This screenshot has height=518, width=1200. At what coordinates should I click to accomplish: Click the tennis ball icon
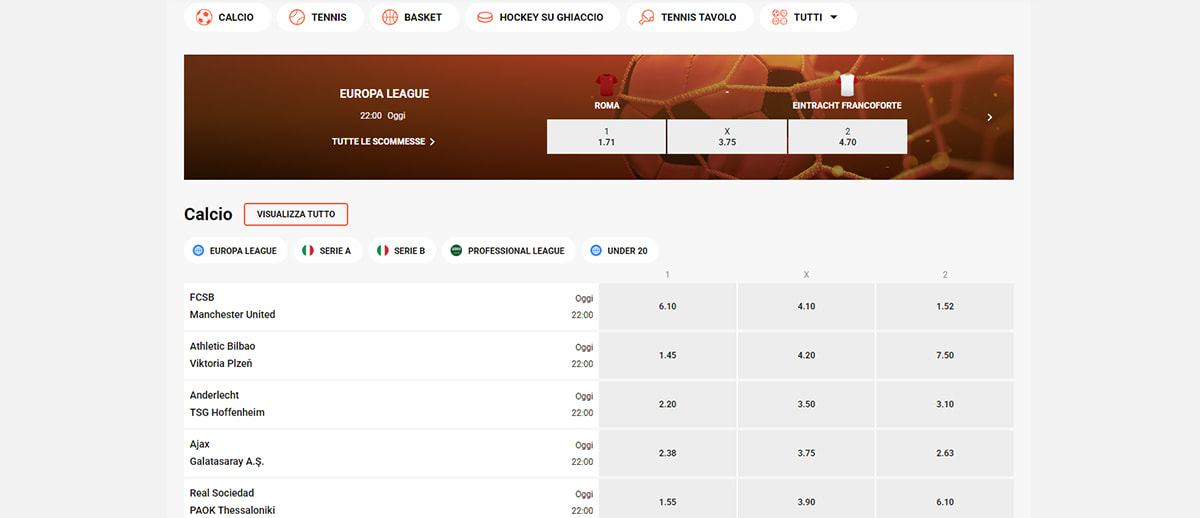[297, 17]
